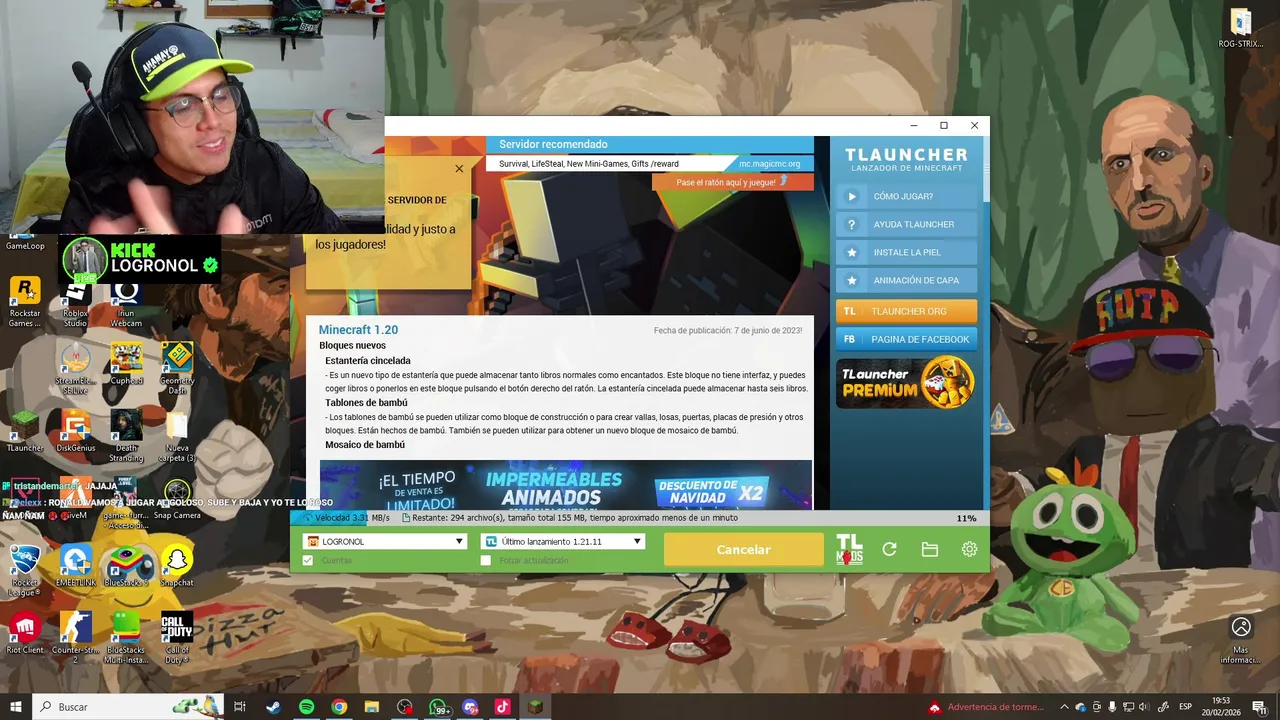Open the volume control in system tray
This screenshot has width=1280, height=720.
point(1144,707)
